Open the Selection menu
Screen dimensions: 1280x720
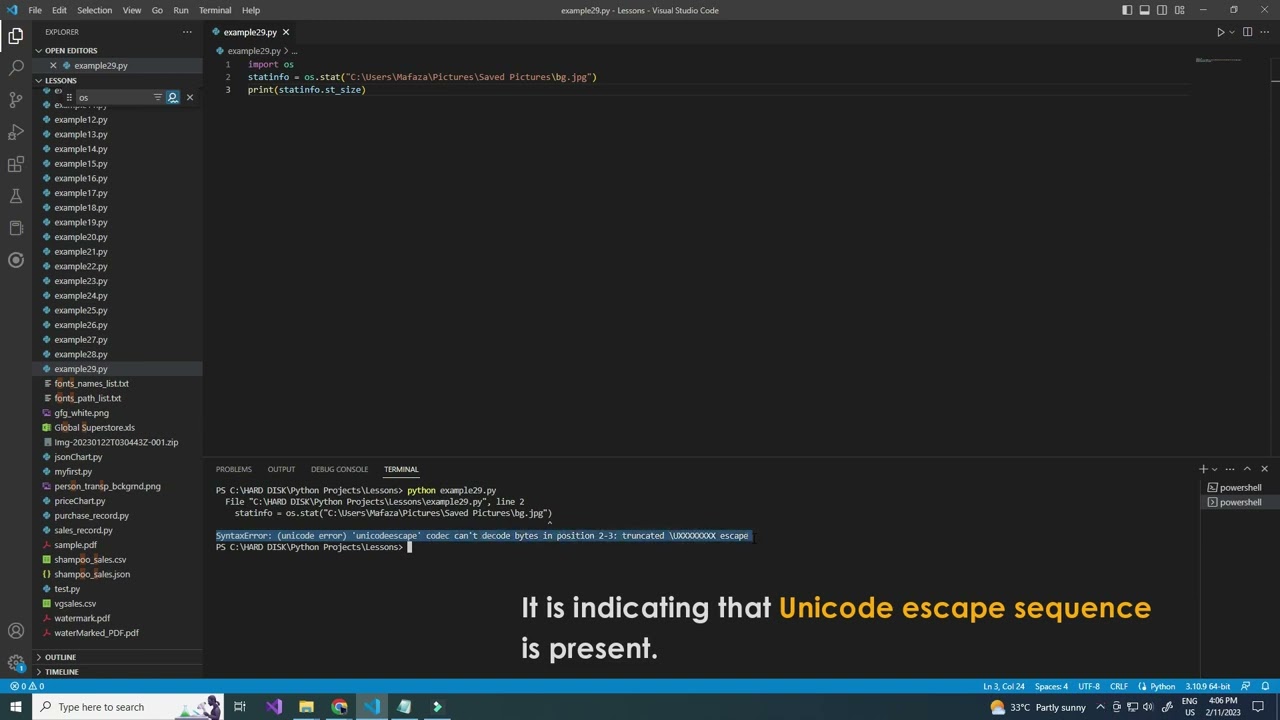click(x=94, y=10)
